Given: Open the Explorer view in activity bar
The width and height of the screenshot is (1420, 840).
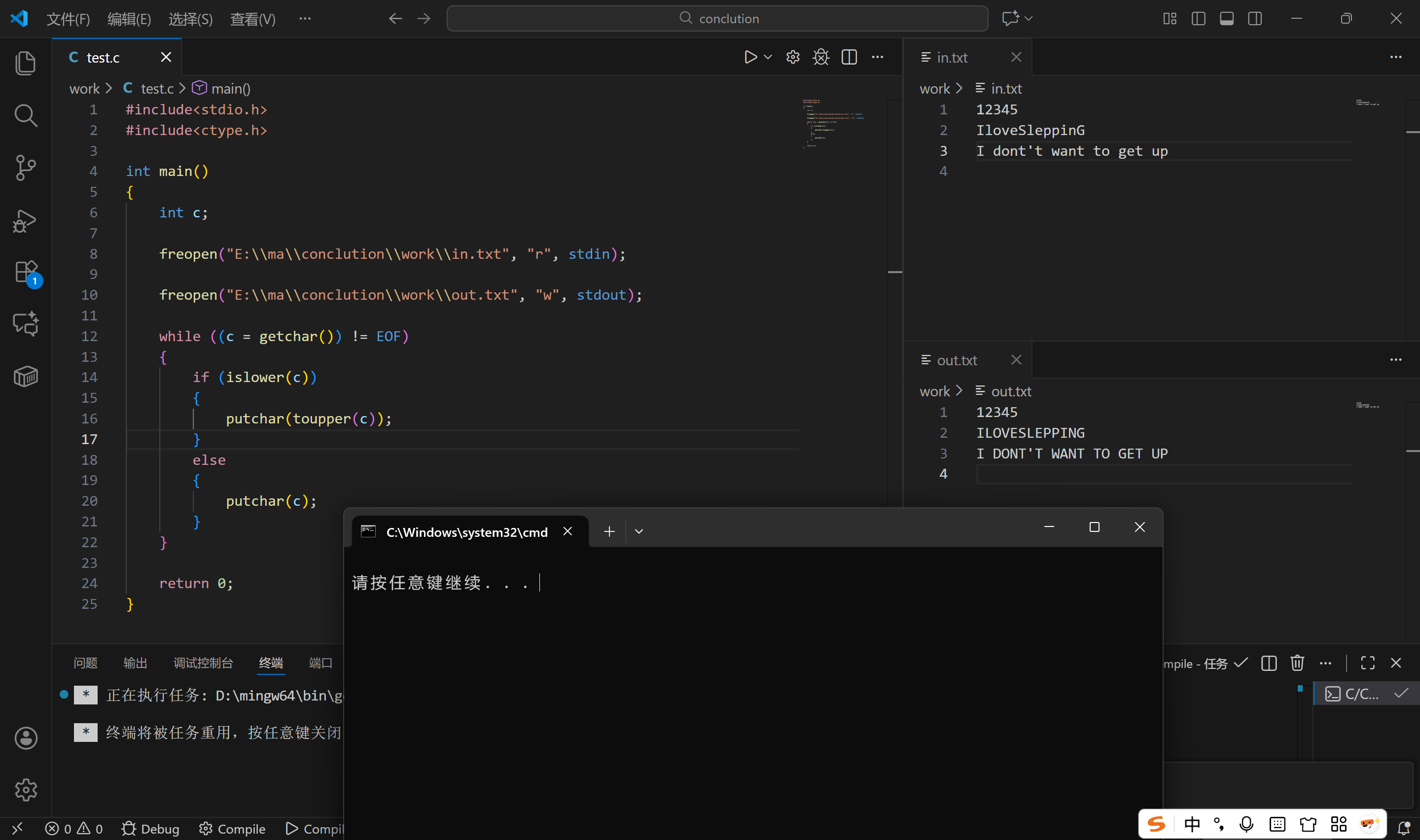Looking at the screenshot, I should (x=26, y=63).
